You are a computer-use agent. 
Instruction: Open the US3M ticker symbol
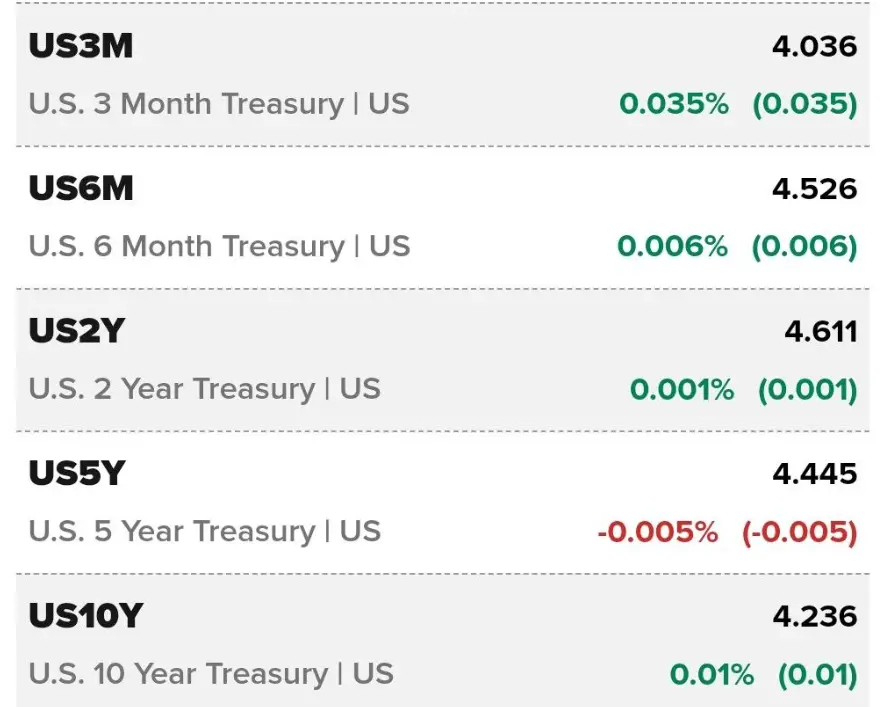coord(81,46)
